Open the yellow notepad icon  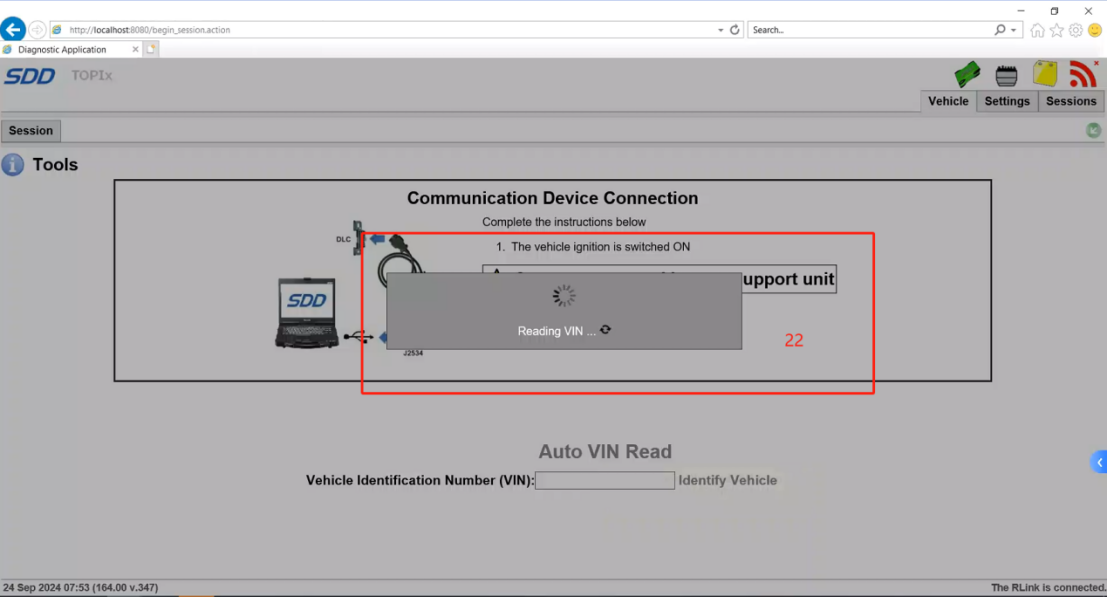click(x=1045, y=74)
